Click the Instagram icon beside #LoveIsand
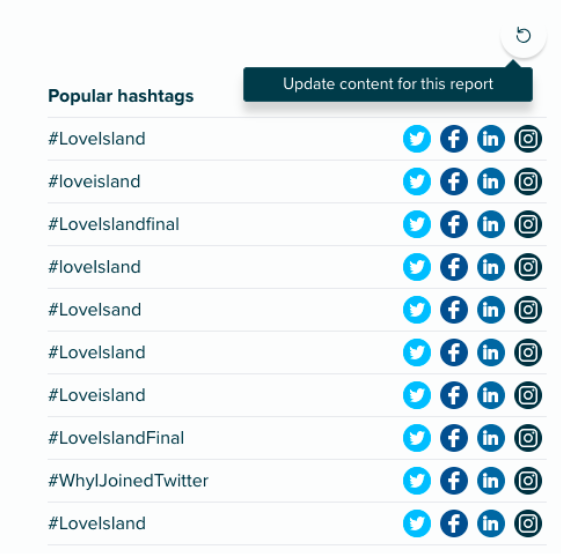The height and width of the screenshot is (555, 561). pos(528,310)
